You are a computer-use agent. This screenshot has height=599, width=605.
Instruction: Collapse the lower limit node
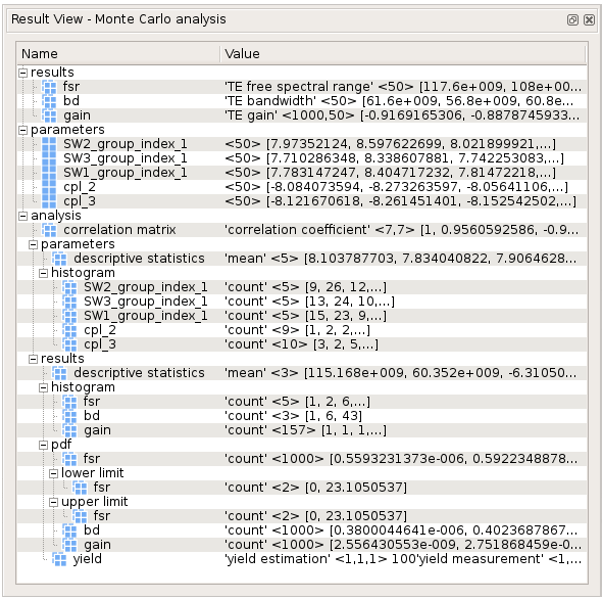point(54,474)
